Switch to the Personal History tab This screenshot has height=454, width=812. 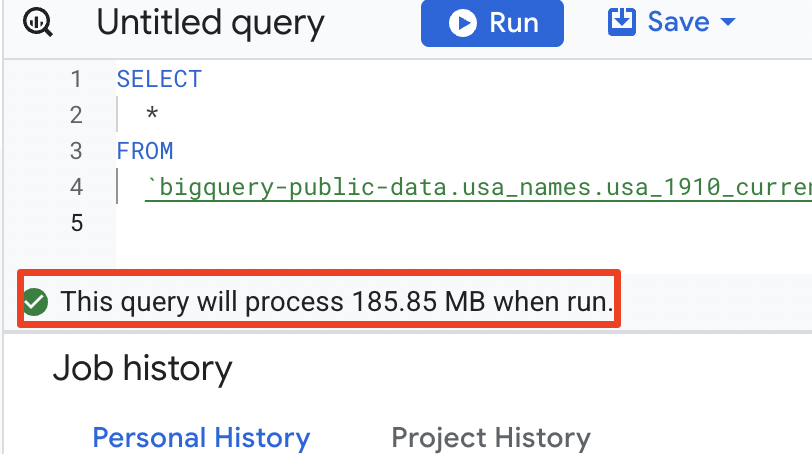(x=201, y=437)
